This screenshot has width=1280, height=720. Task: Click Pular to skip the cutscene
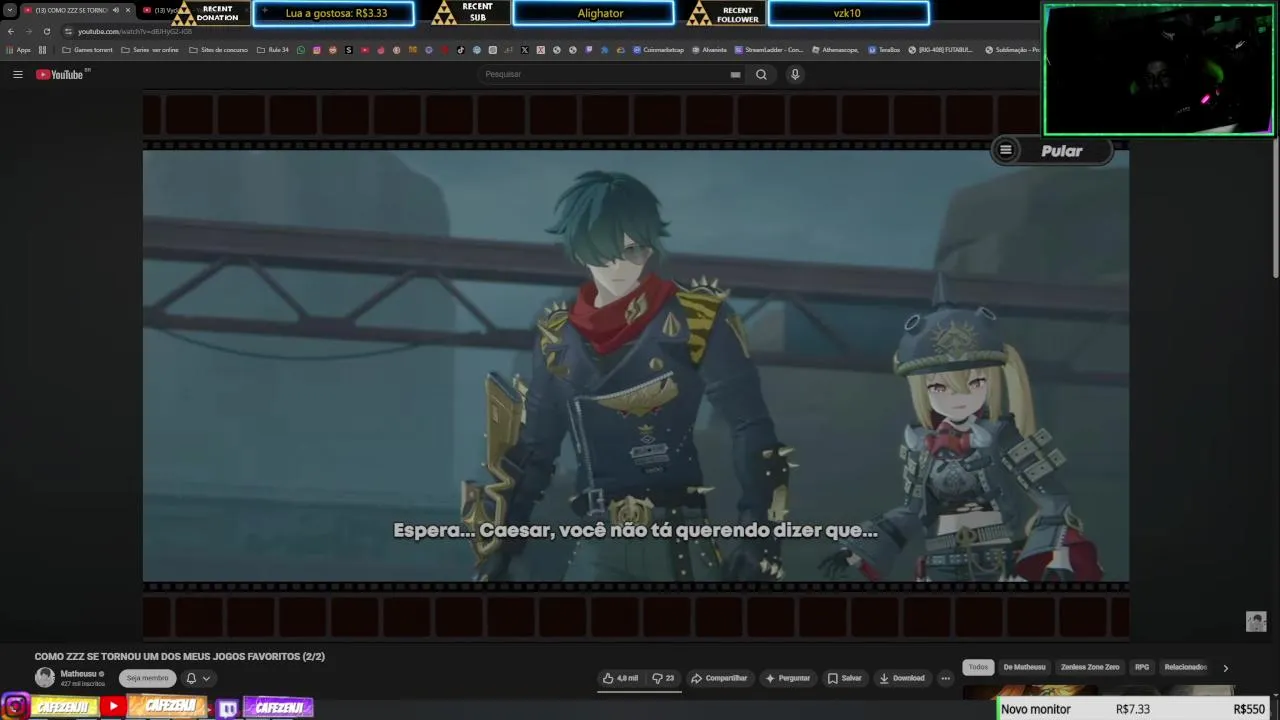1062,151
